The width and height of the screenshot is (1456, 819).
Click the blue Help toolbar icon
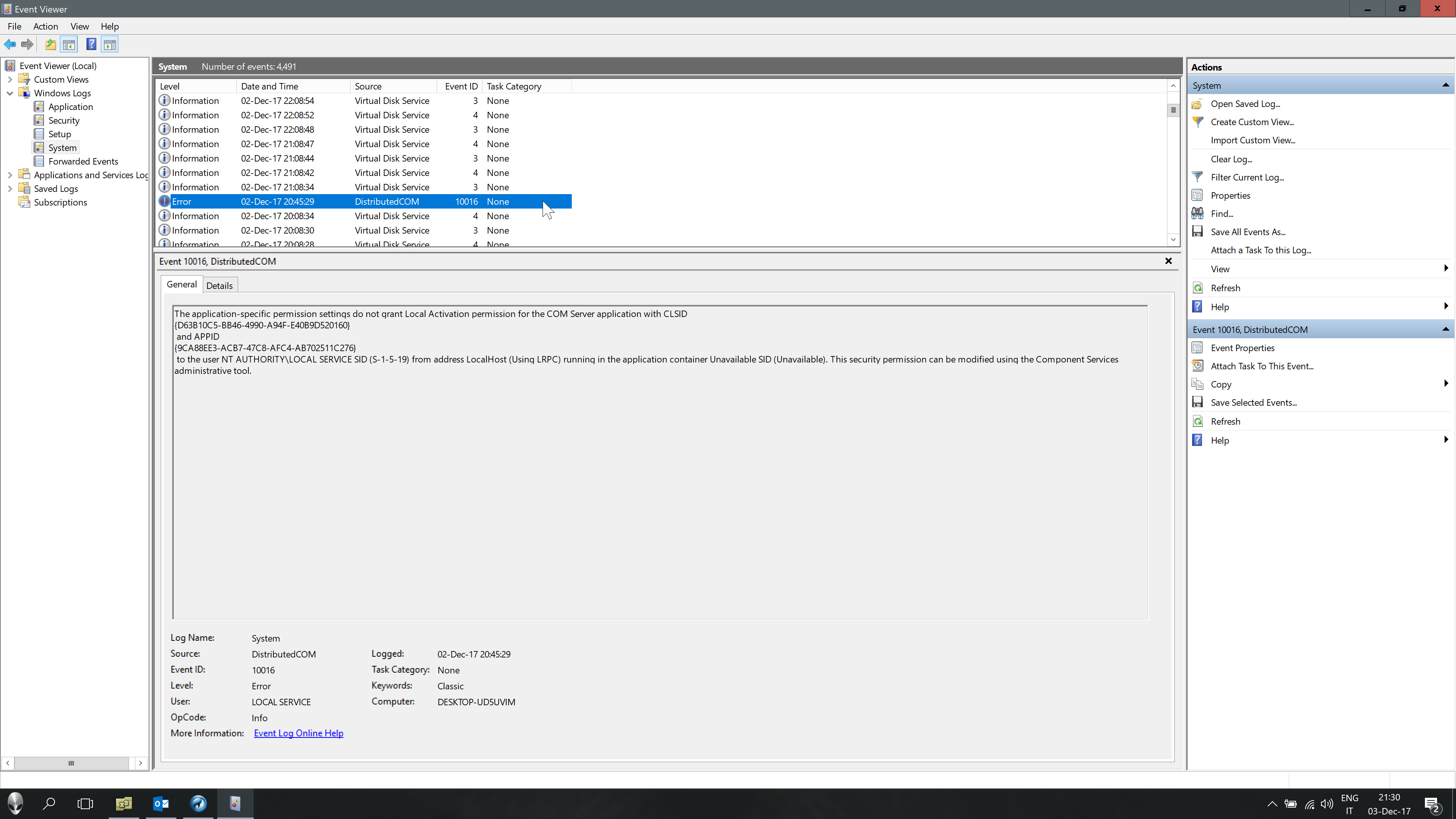point(91,45)
